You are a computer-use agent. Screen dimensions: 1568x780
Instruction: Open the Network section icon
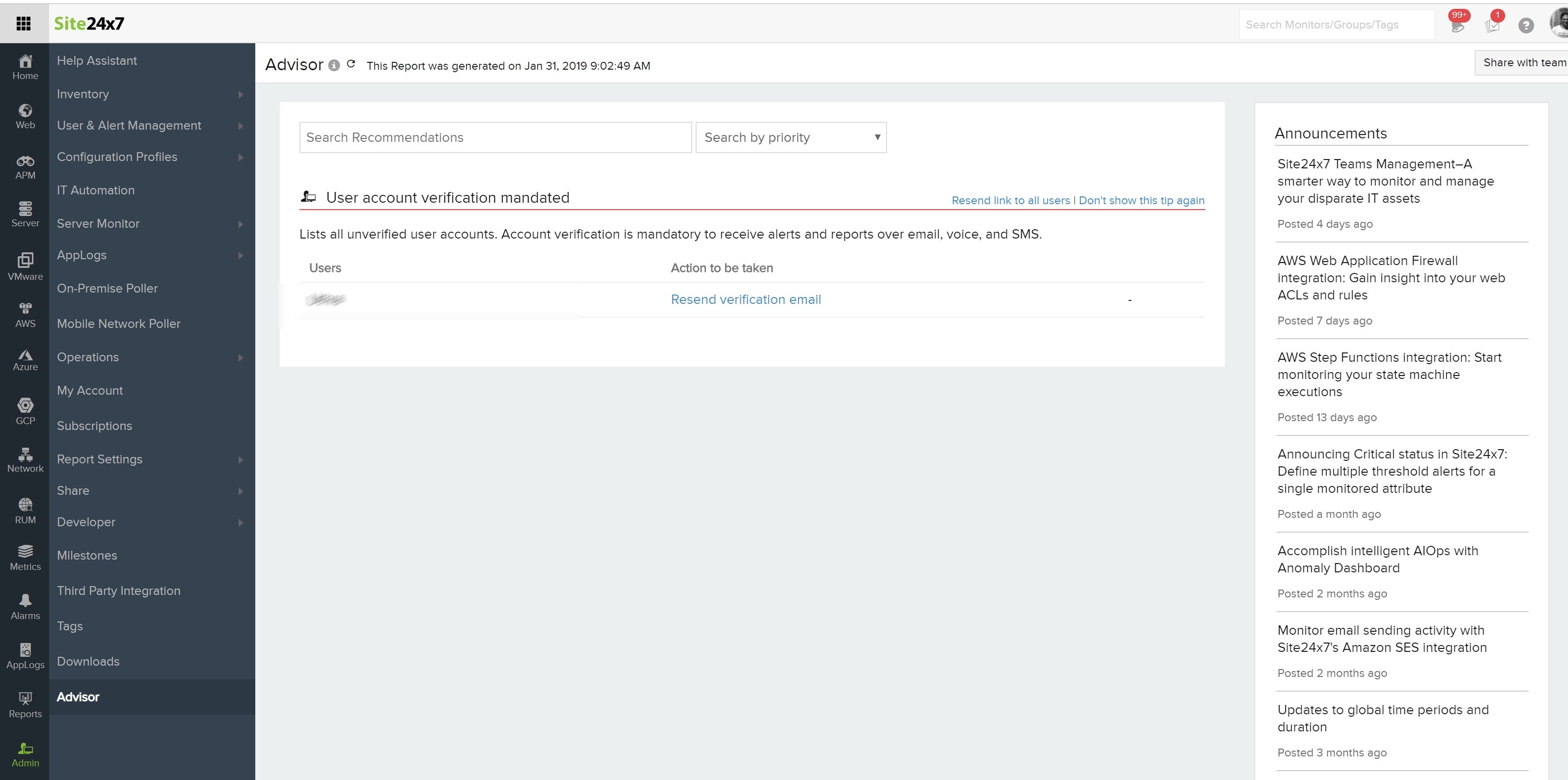pos(25,460)
